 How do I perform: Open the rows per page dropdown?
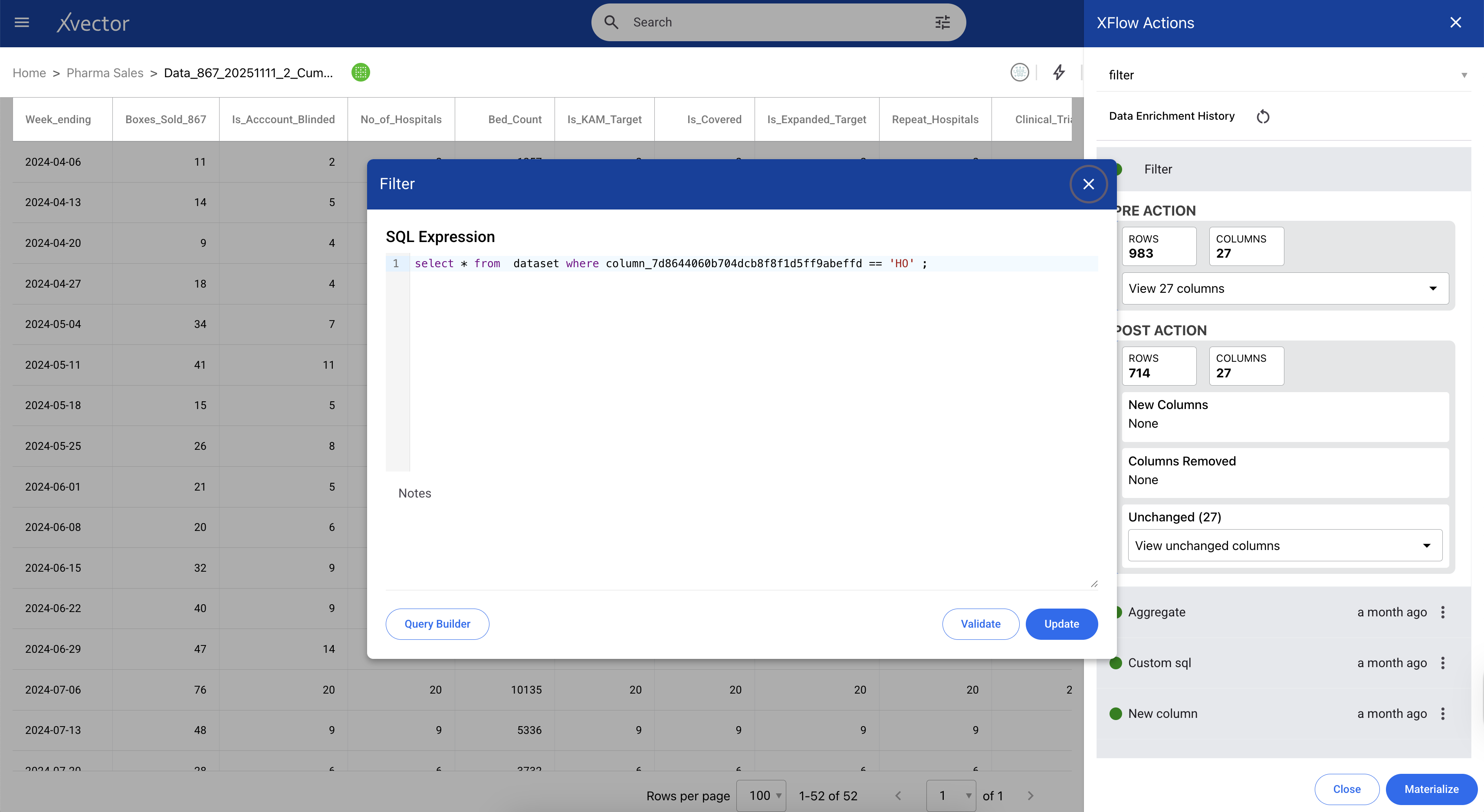[x=762, y=795]
